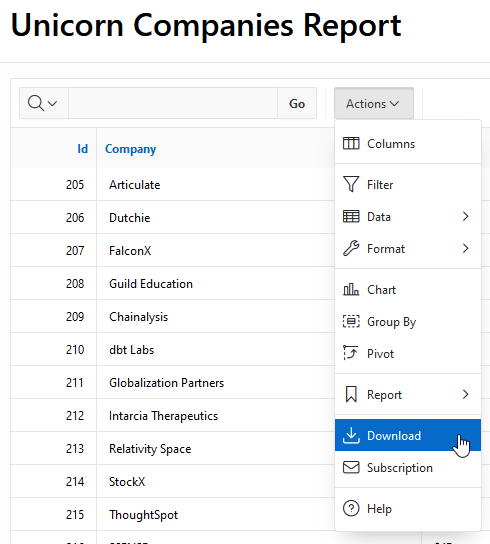Focus the report search text field
This screenshot has height=544, width=490.
point(173,103)
